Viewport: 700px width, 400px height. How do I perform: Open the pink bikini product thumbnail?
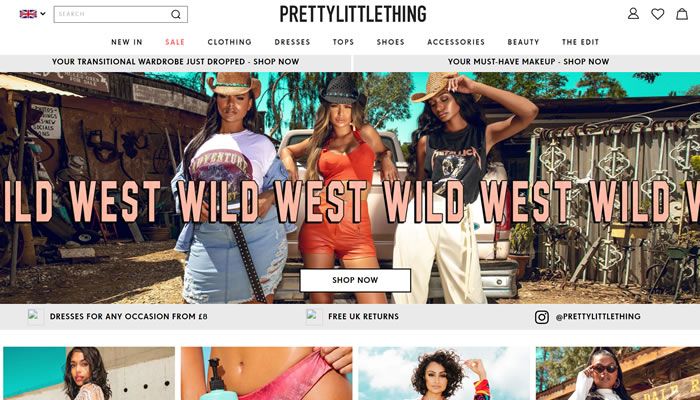267,373
